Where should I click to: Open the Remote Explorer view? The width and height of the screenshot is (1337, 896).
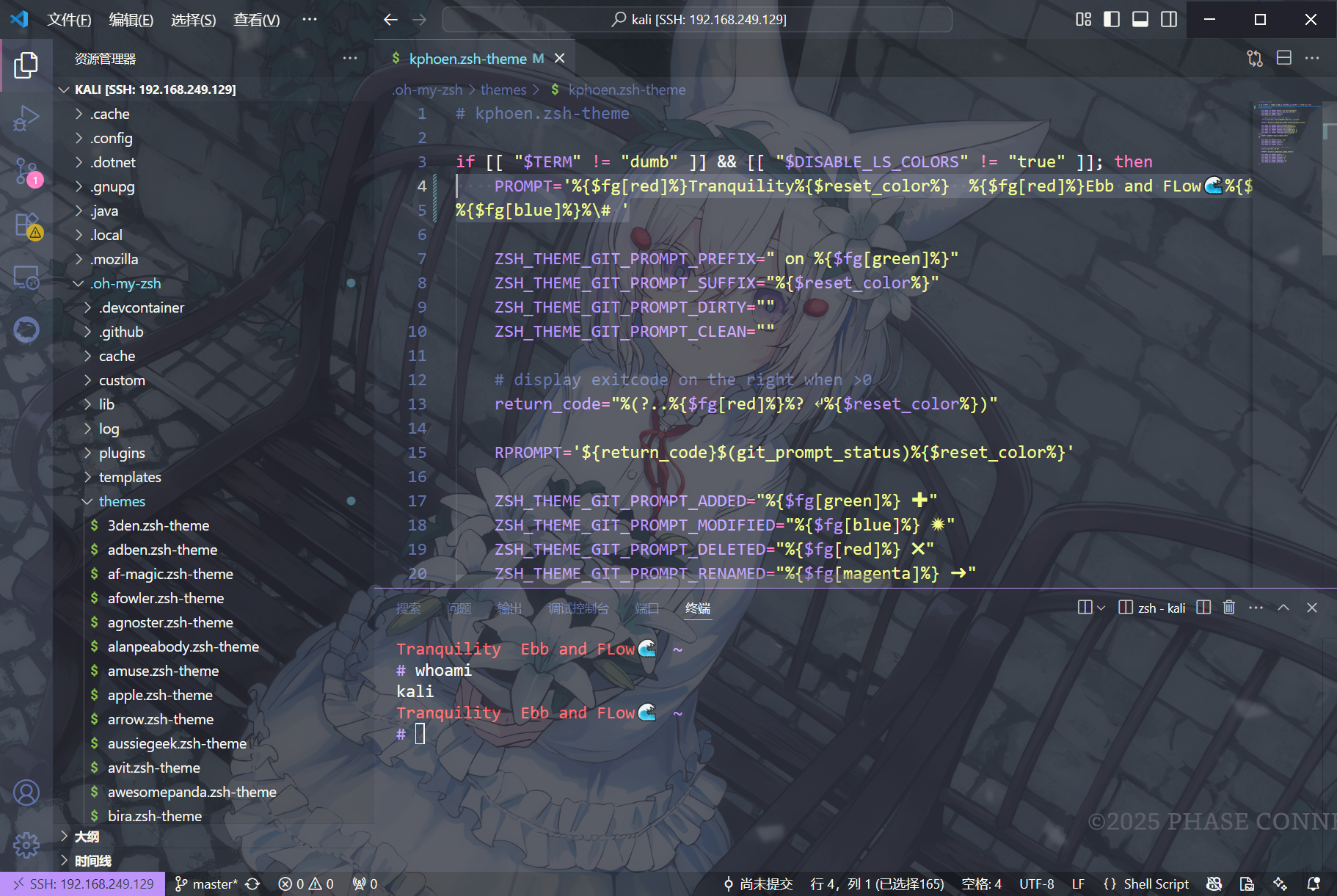[26, 277]
